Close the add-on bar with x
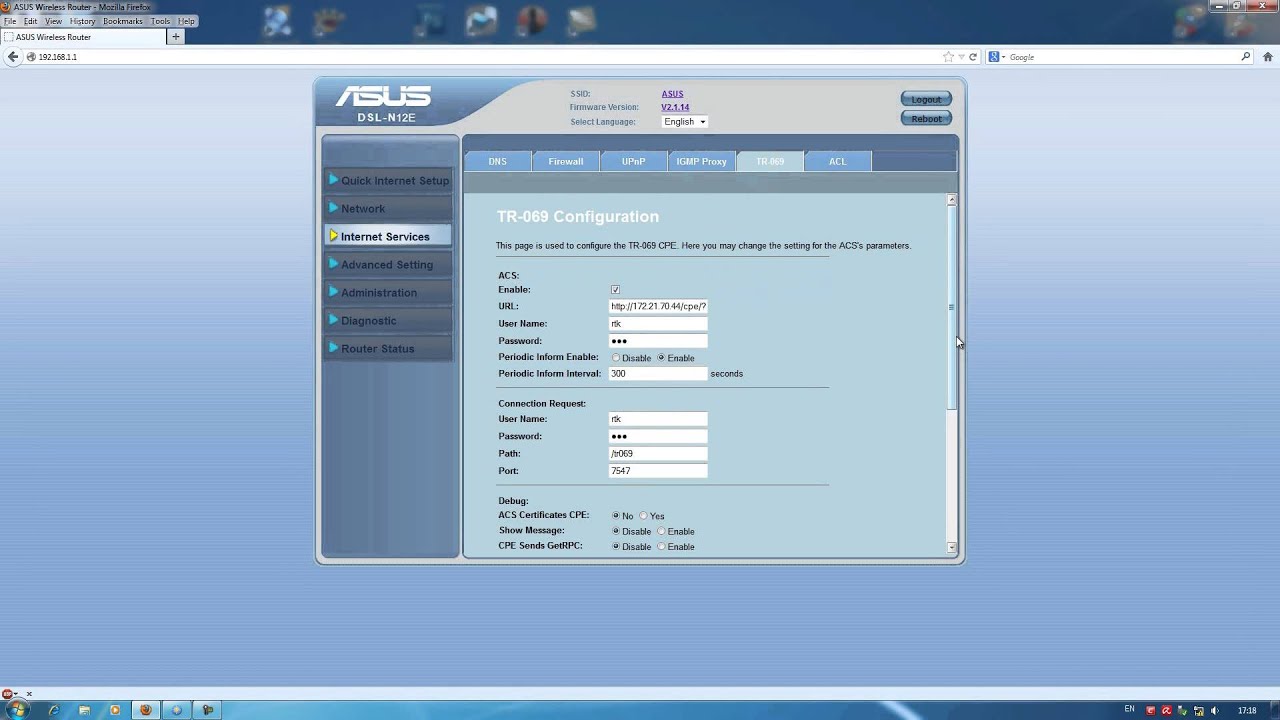The image size is (1280, 720). tap(29, 693)
